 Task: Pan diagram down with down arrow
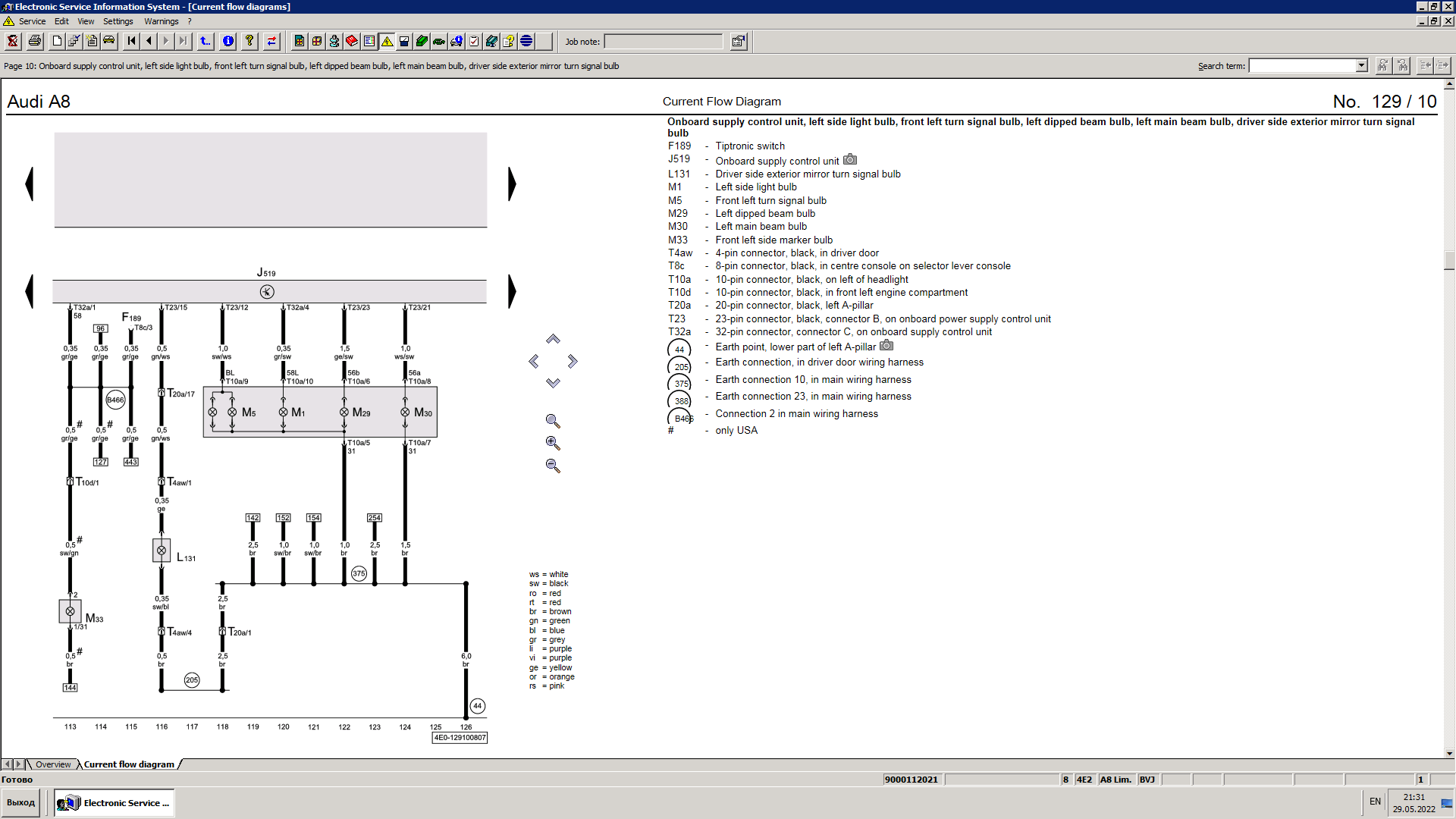click(553, 384)
